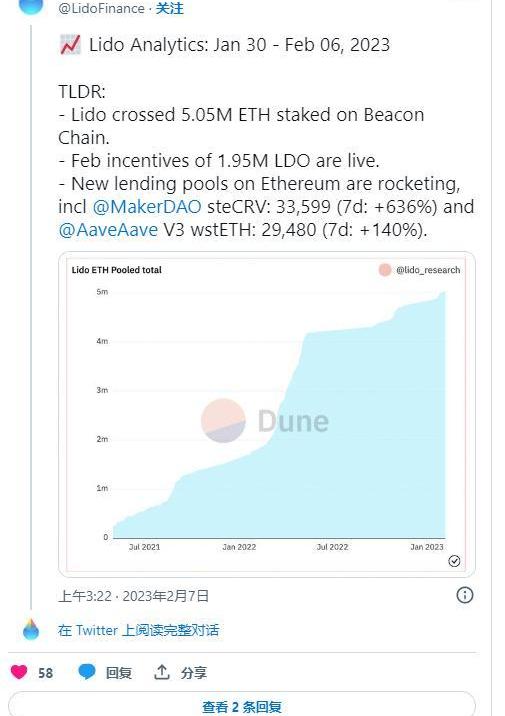Screen dimensions: 505x716
Task: Open 在 Twitter 上阅读完整对话 link
Action: 139,630
